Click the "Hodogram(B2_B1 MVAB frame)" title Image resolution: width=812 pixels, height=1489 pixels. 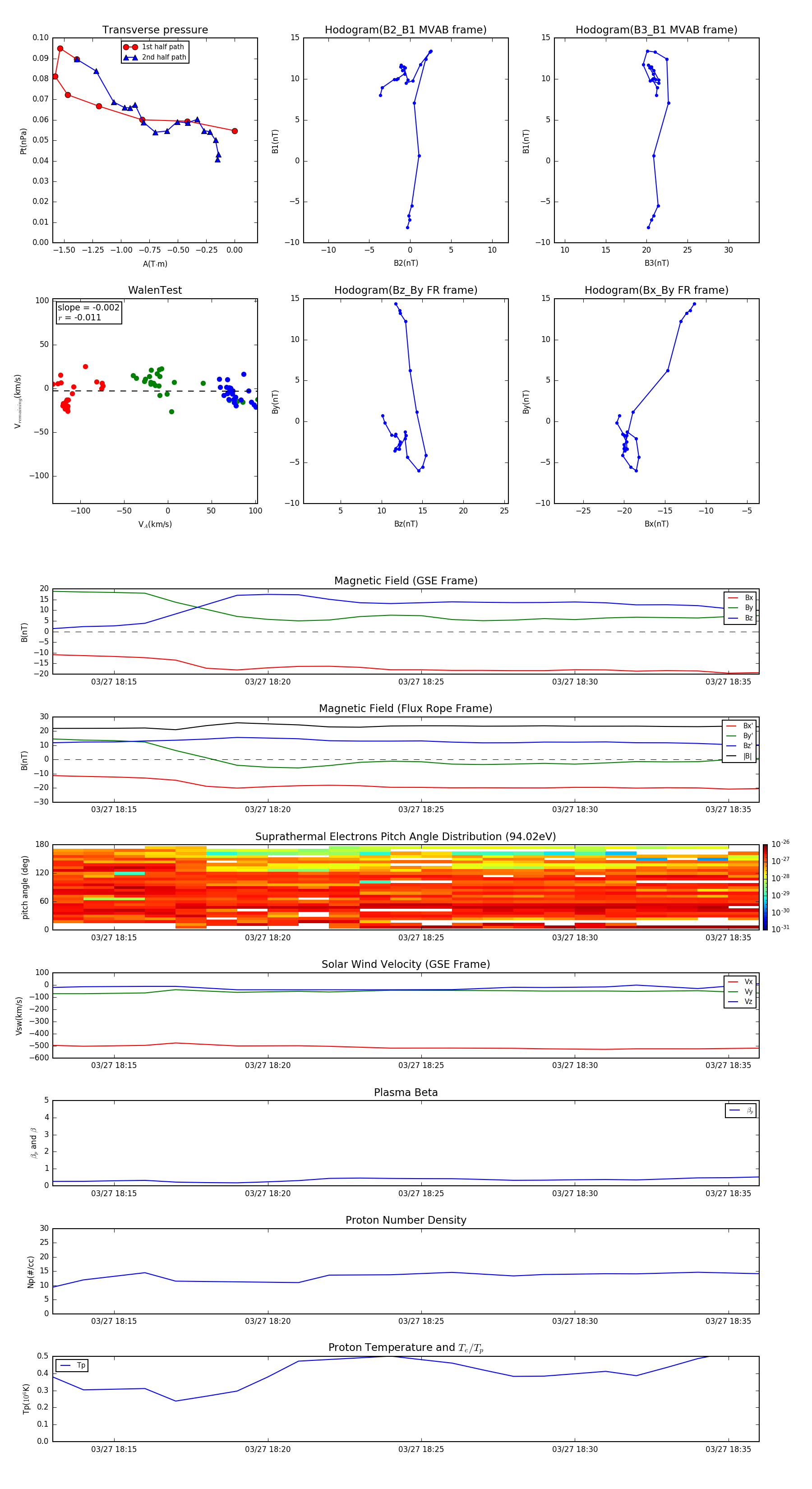406,30
